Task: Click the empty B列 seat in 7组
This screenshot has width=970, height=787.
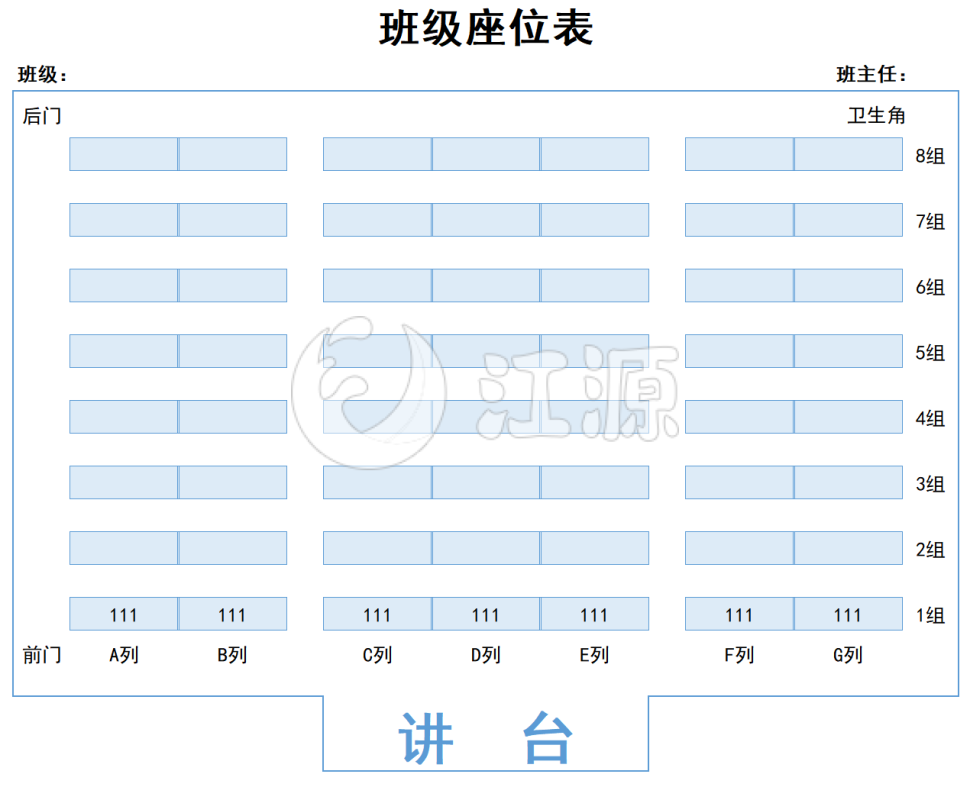Action: click(233, 220)
